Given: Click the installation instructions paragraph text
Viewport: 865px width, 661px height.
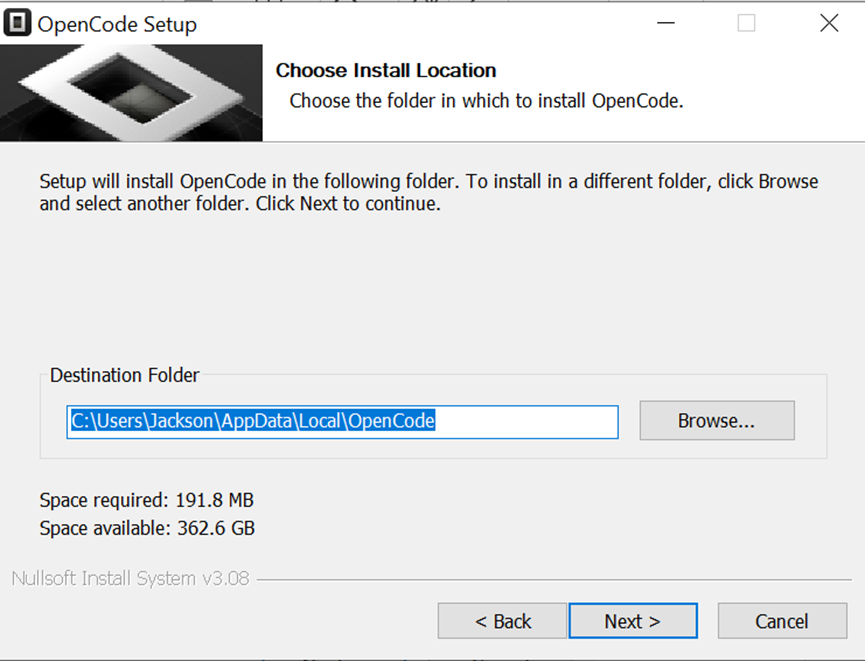Looking at the screenshot, I should (x=428, y=192).
